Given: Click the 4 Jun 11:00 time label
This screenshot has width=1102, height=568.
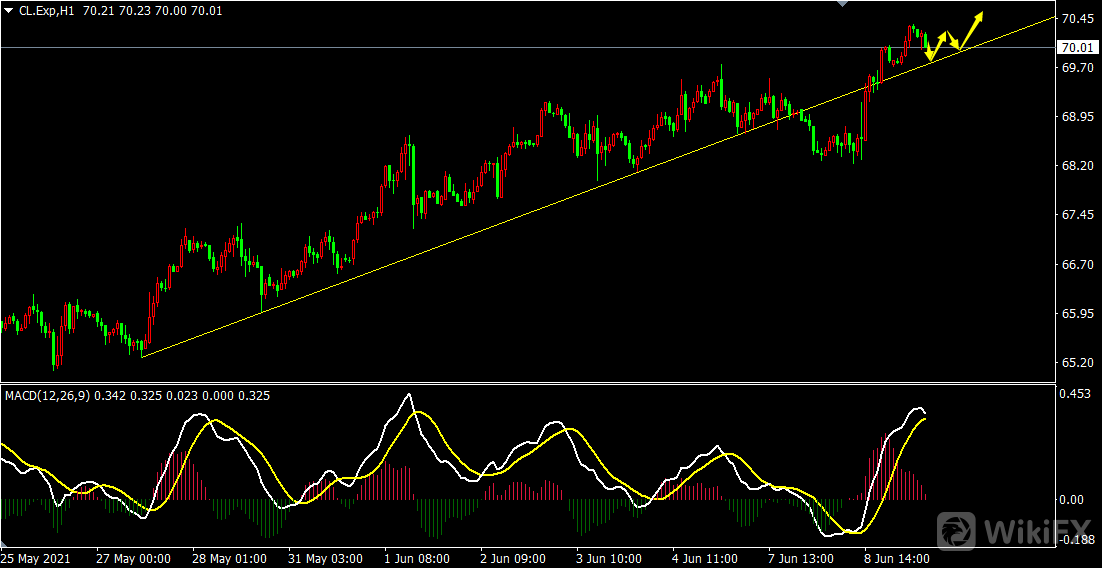Looking at the screenshot, I should click(x=704, y=558).
